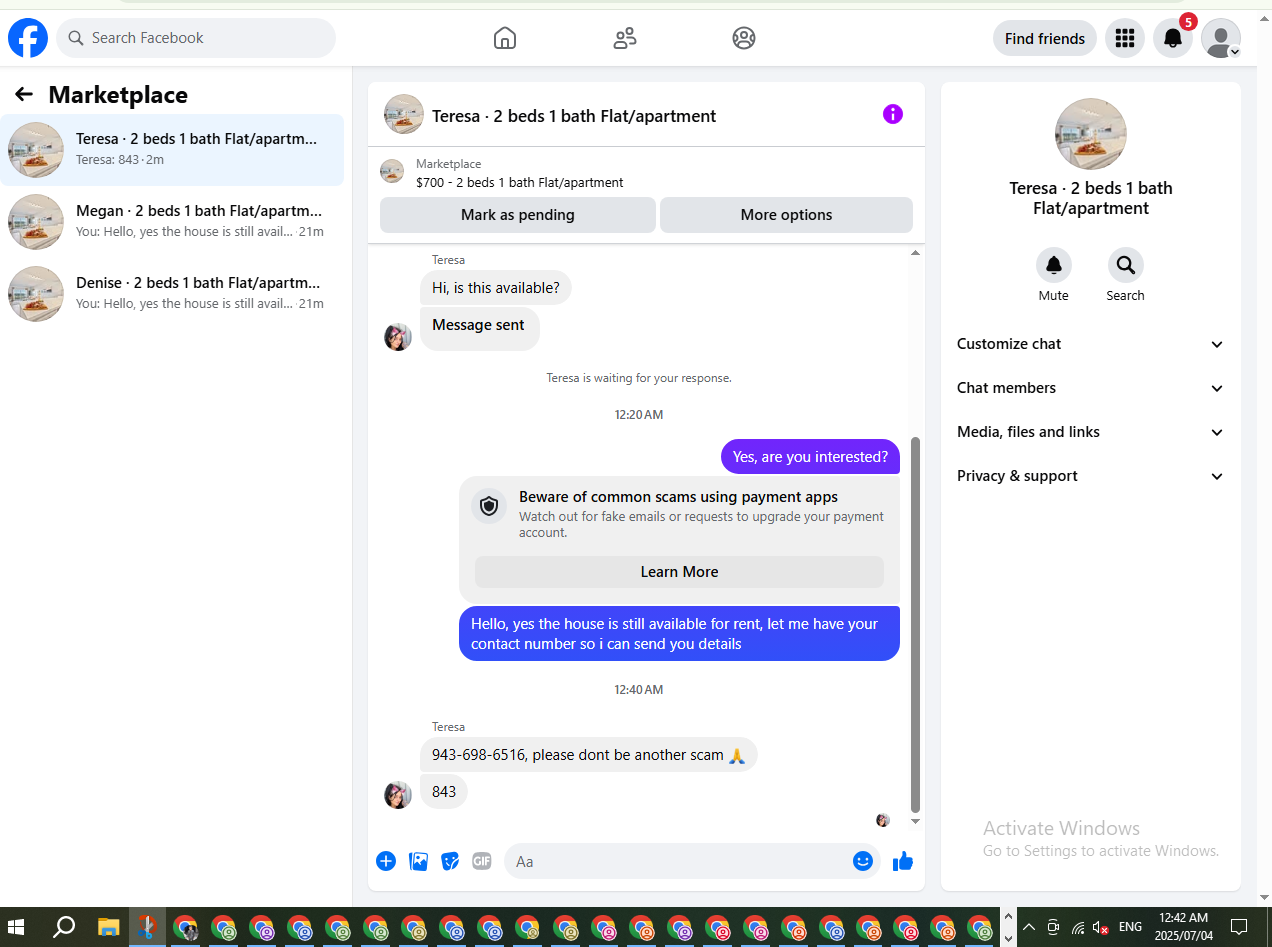Click chat scrollbar down arrow
The height and width of the screenshot is (947, 1272).
click(x=915, y=822)
